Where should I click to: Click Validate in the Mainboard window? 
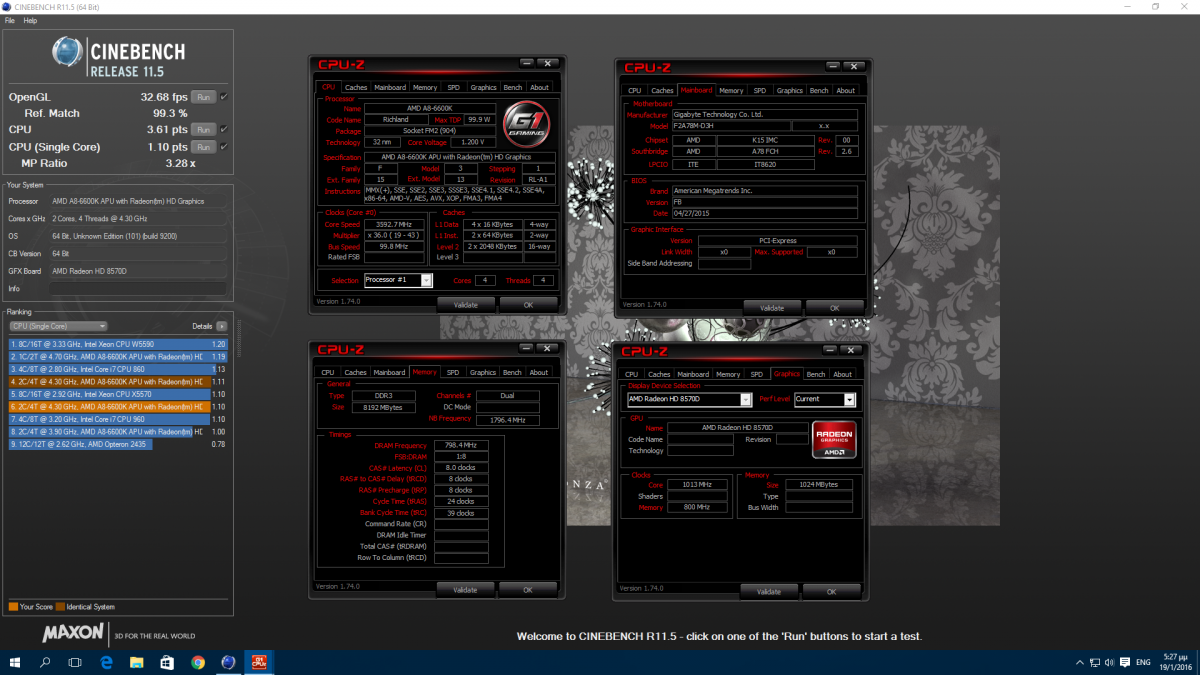[772, 308]
